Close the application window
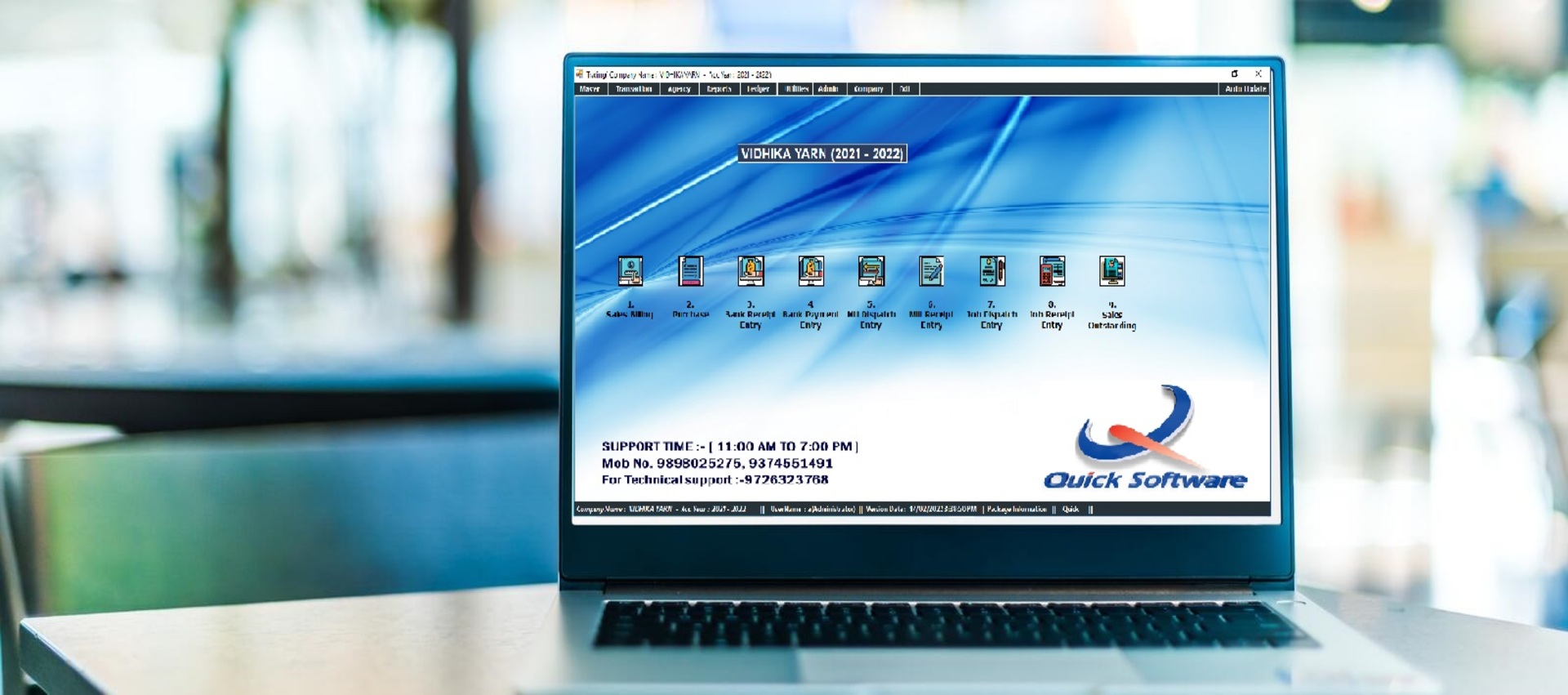The width and height of the screenshot is (1568, 695). point(1258,74)
